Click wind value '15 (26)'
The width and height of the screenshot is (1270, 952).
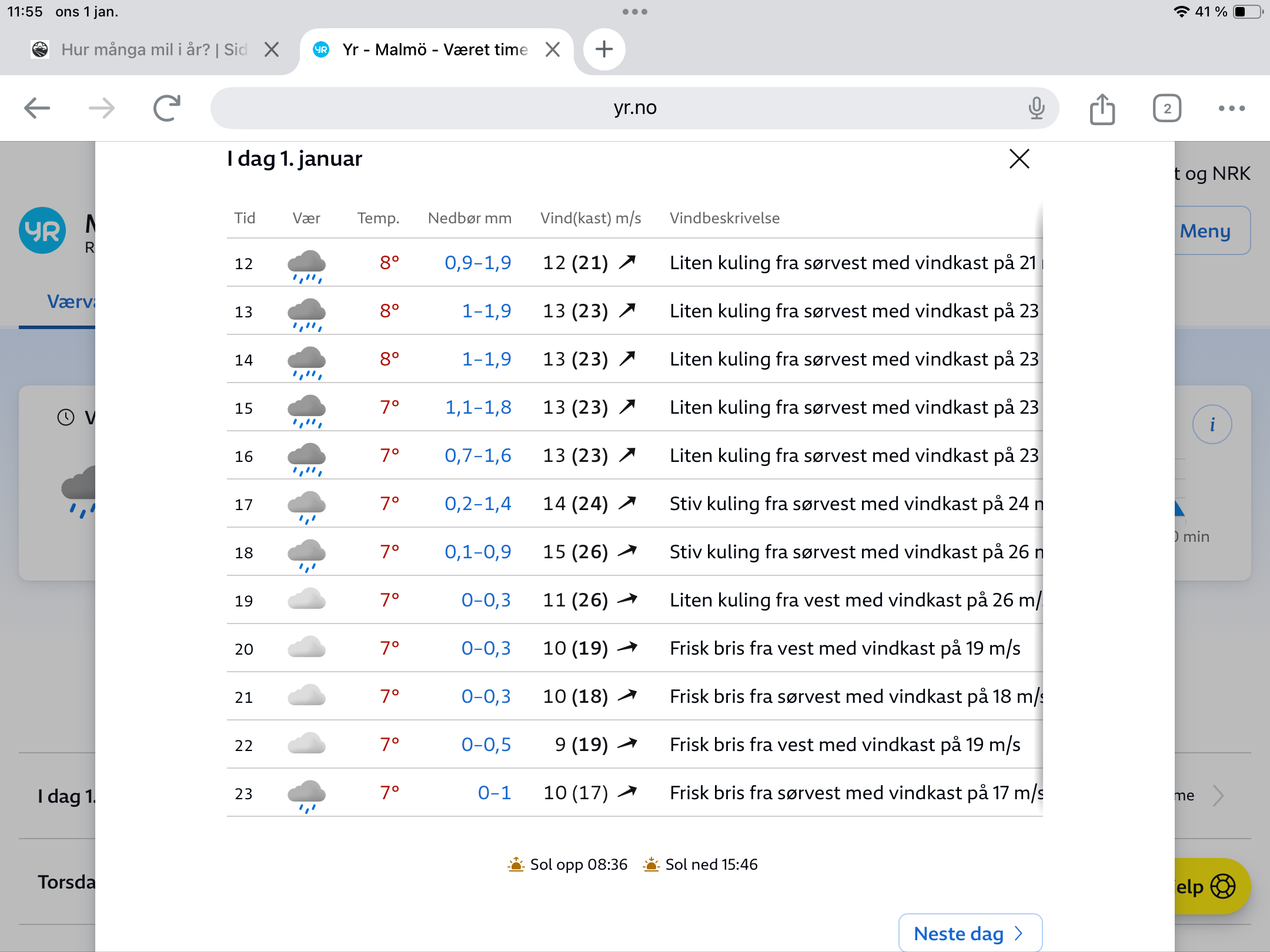[576, 552]
